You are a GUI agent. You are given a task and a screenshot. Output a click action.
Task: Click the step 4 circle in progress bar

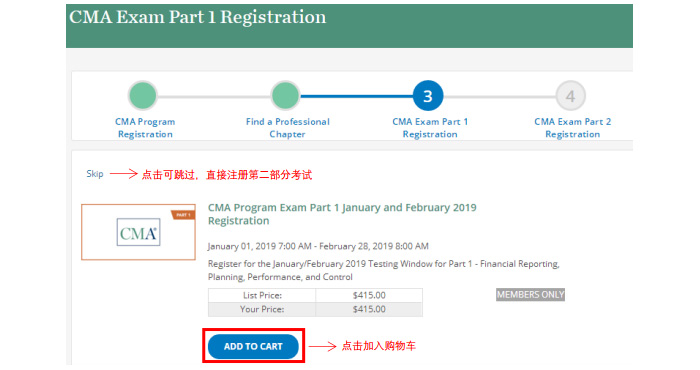pyautogui.click(x=571, y=96)
